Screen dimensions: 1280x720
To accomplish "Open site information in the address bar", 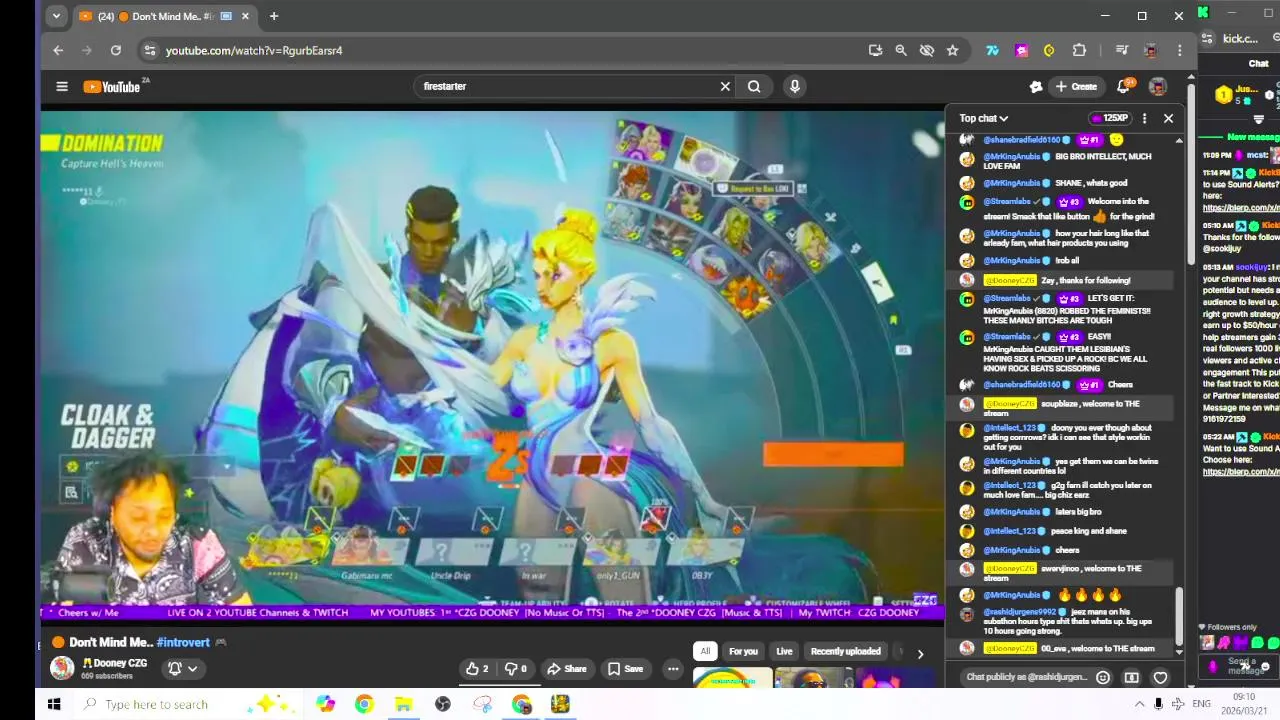I will pyautogui.click(x=150, y=50).
